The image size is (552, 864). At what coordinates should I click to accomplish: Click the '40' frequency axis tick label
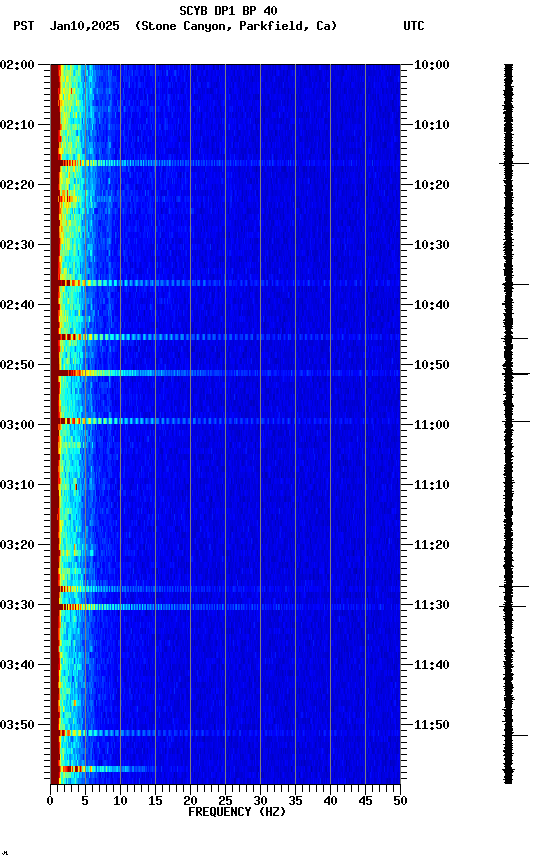(330, 801)
